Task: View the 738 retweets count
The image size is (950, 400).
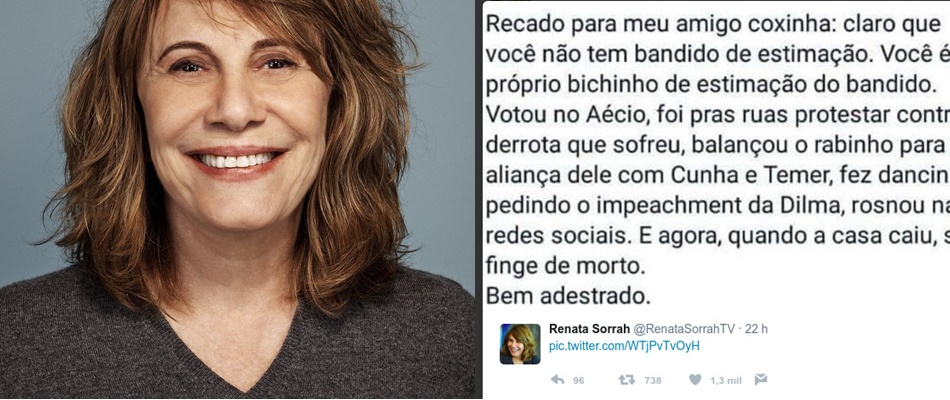Action: [653, 381]
